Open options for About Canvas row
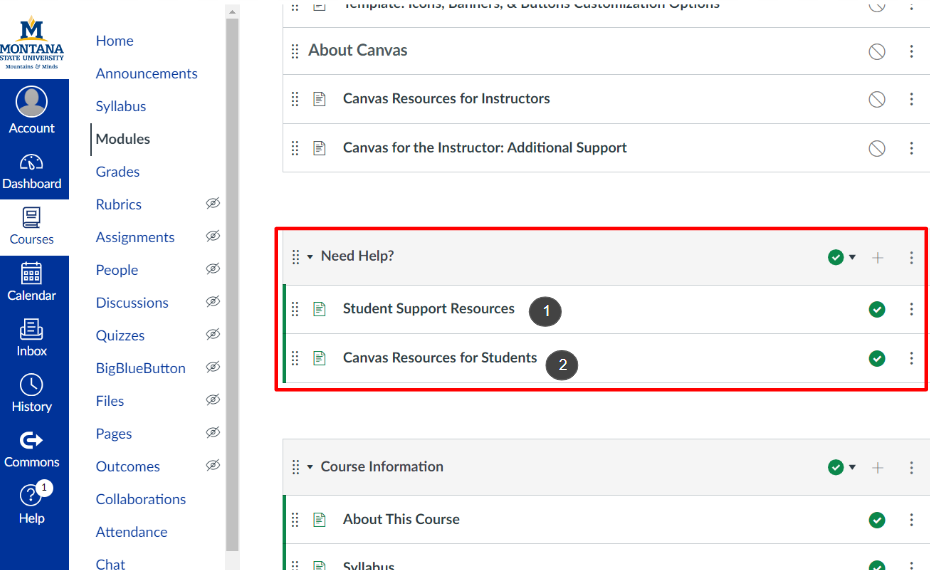 pyautogui.click(x=912, y=52)
